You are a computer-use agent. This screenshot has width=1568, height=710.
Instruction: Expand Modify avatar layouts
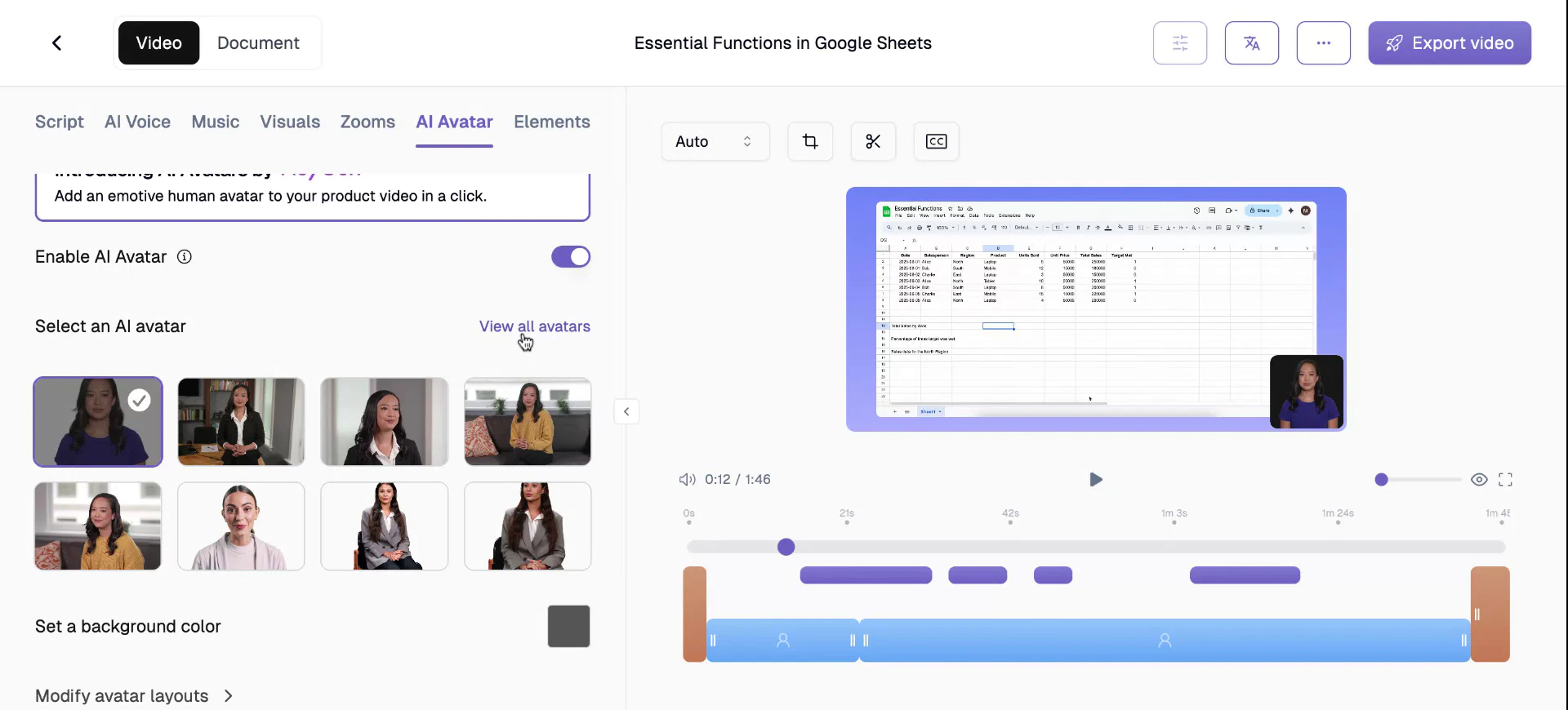[135, 696]
